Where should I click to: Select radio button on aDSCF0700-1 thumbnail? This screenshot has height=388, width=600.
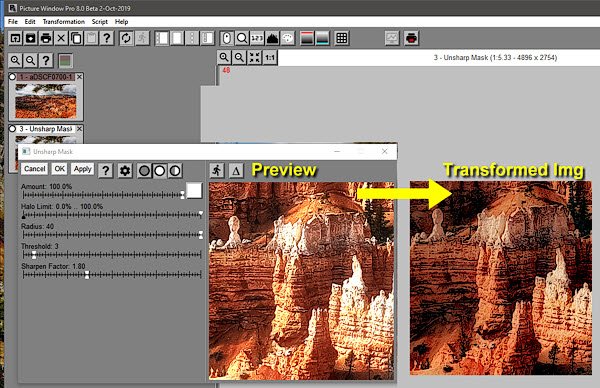tap(12, 77)
